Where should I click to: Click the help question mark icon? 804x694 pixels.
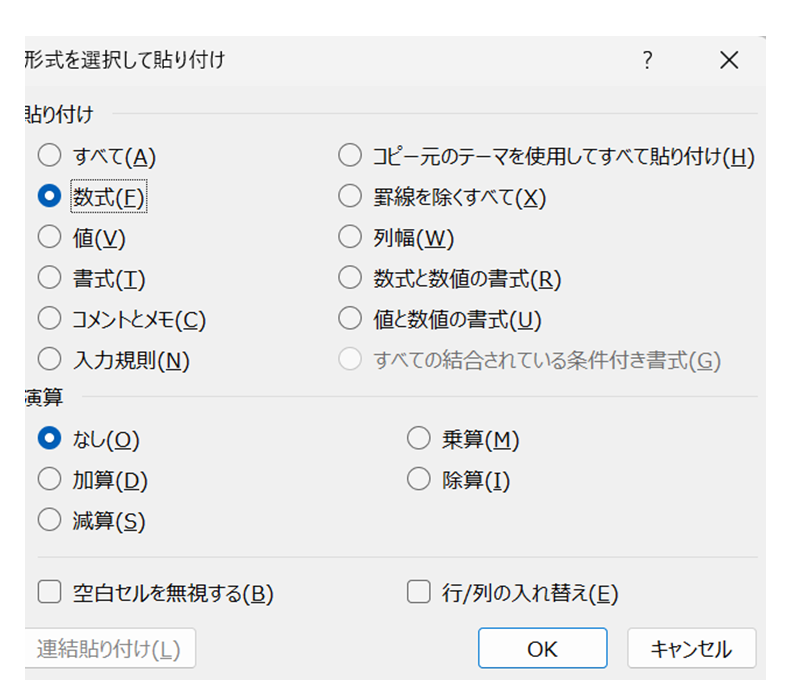click(x=647, y=61)
